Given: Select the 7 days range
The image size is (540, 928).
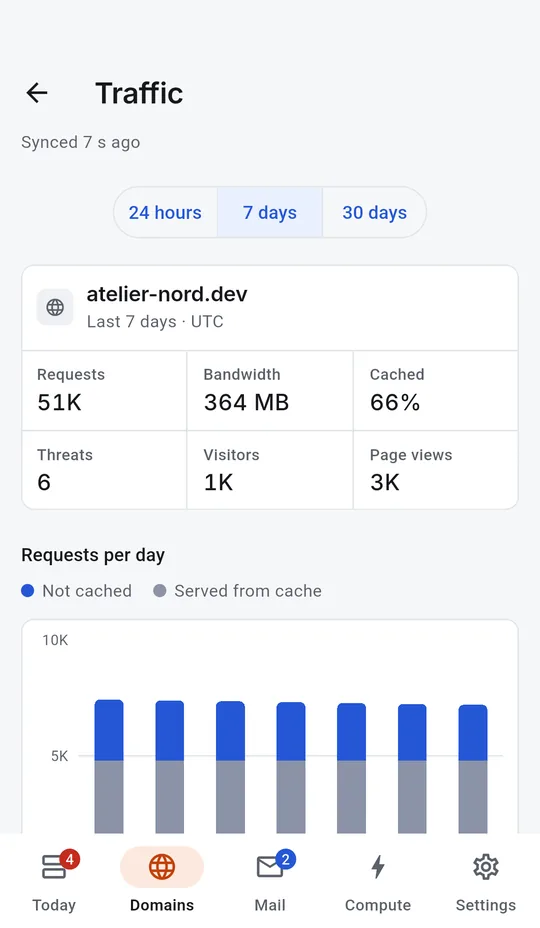Looking at the screenshot, I should [x=270, y=212].
